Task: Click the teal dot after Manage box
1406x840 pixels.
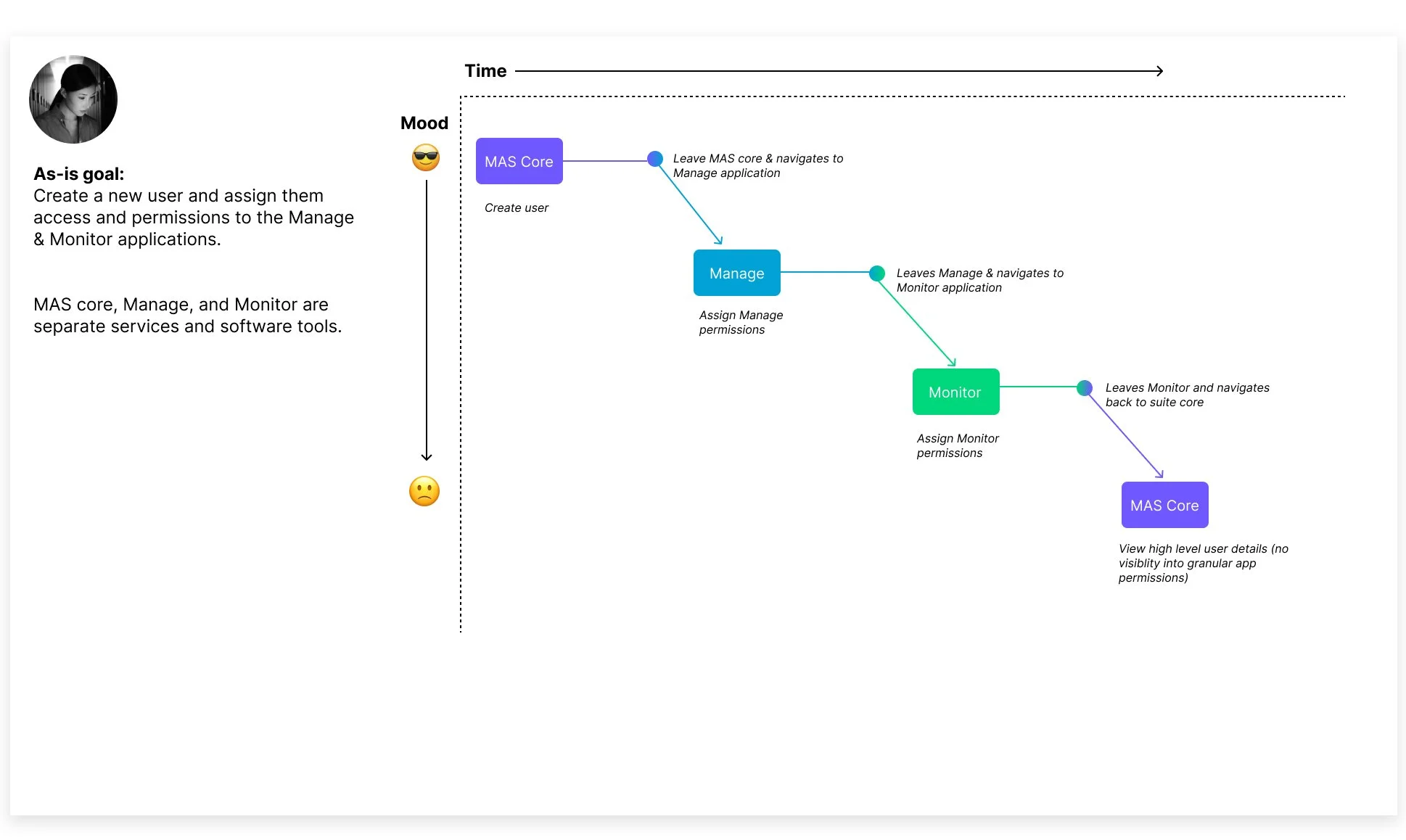Action: pyautogui.click(x=876, y=273)
